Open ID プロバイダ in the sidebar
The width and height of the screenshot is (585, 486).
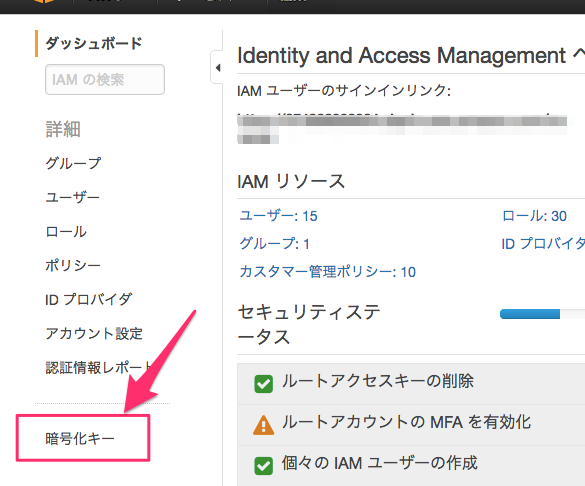(x=89, y=300)
